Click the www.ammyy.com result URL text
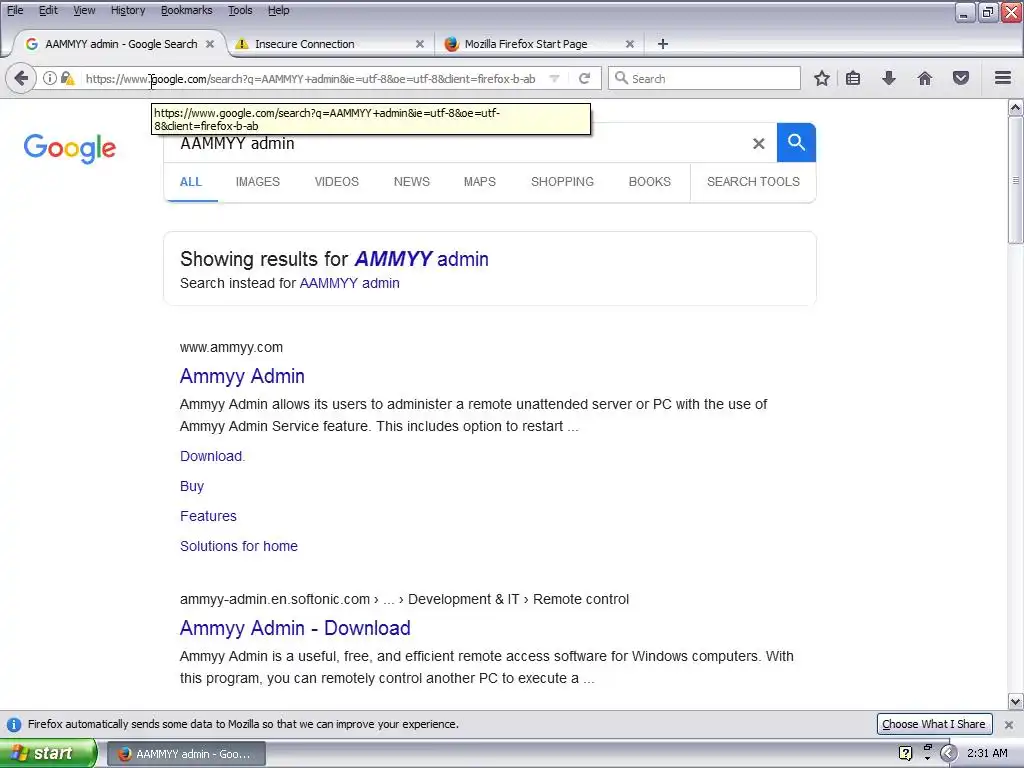This screenshot has width=1024, height=768. coord(231,347)
